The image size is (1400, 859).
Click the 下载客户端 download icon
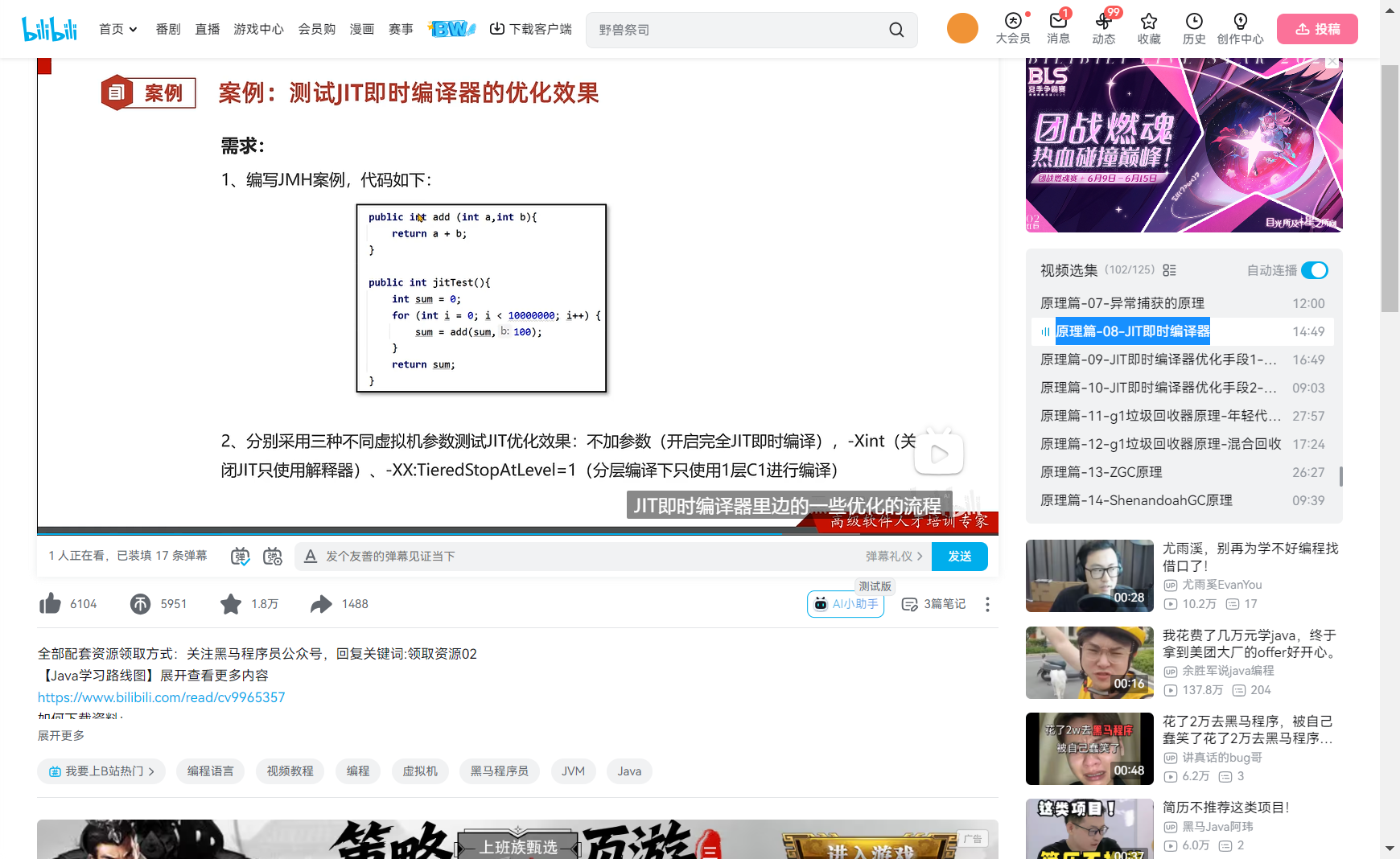point(497,28)
